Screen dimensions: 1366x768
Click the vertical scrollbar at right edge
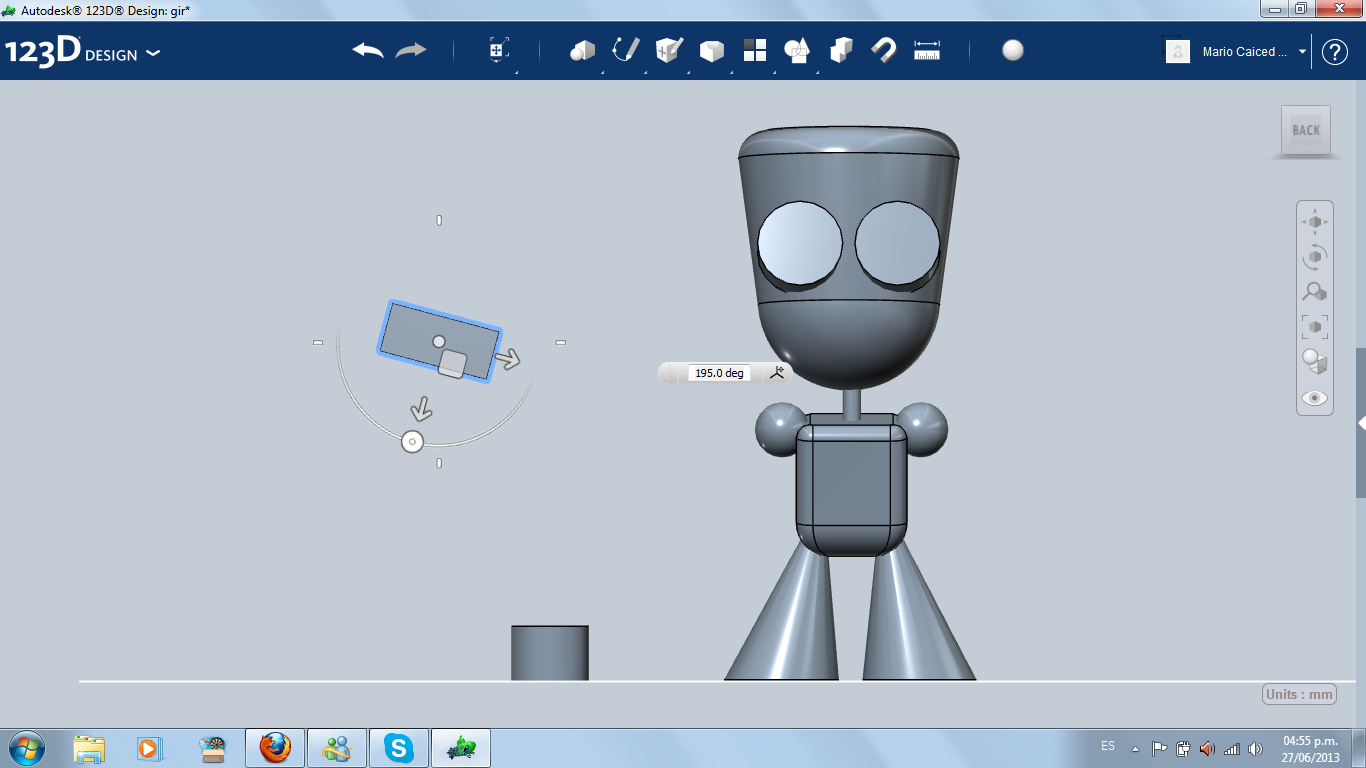pyautogui.click(x=1361, y=422)
